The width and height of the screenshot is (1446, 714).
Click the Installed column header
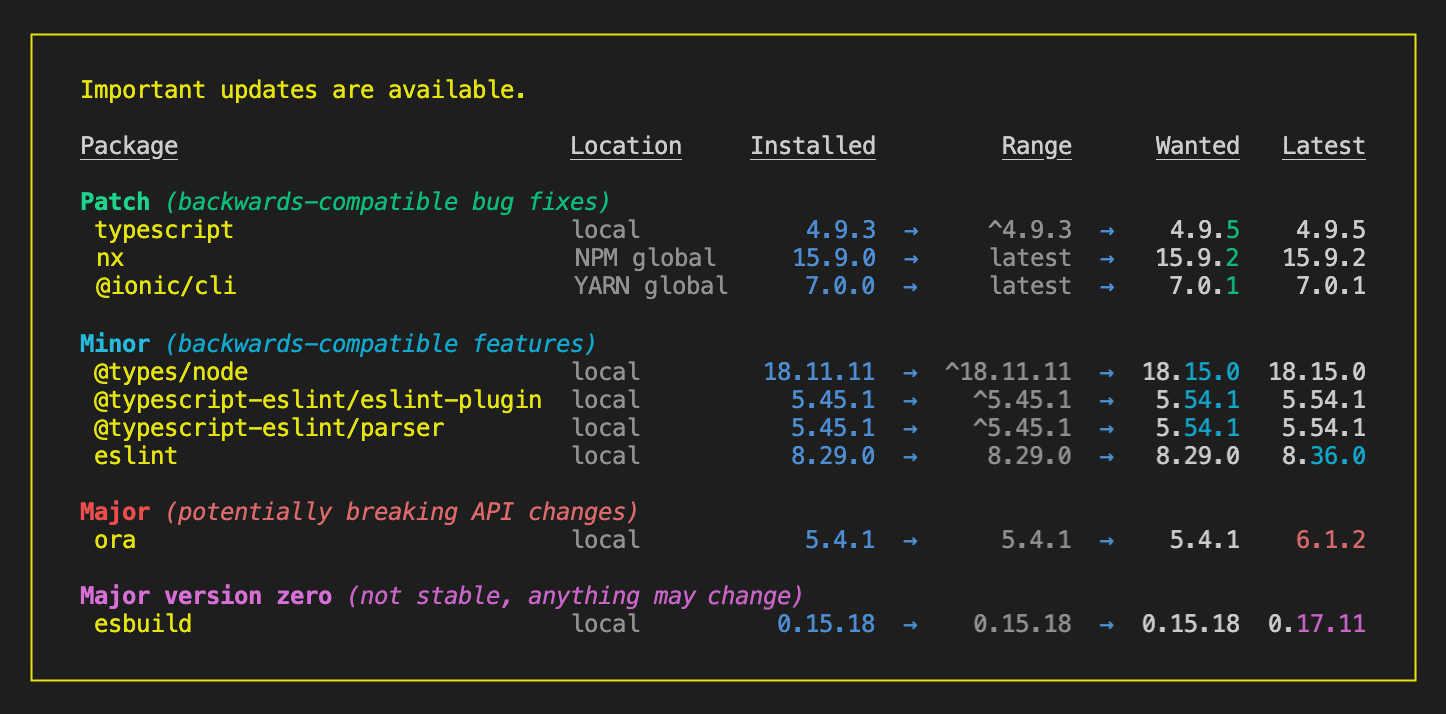(x=812, y=145)
